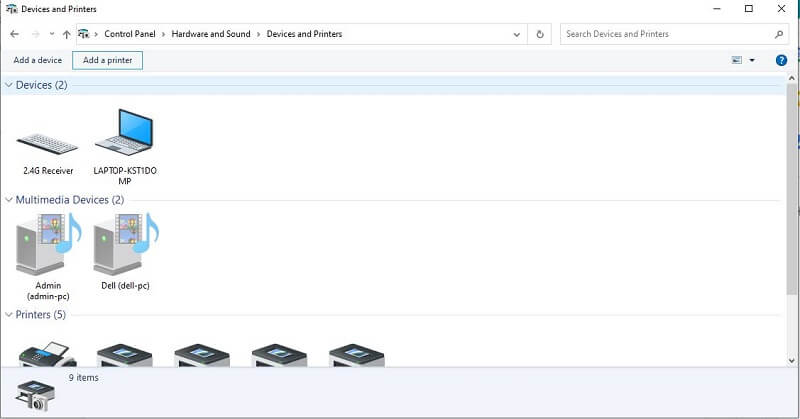Click the scrollbar up arrow
800x419 pixels.
coord(792,78)
